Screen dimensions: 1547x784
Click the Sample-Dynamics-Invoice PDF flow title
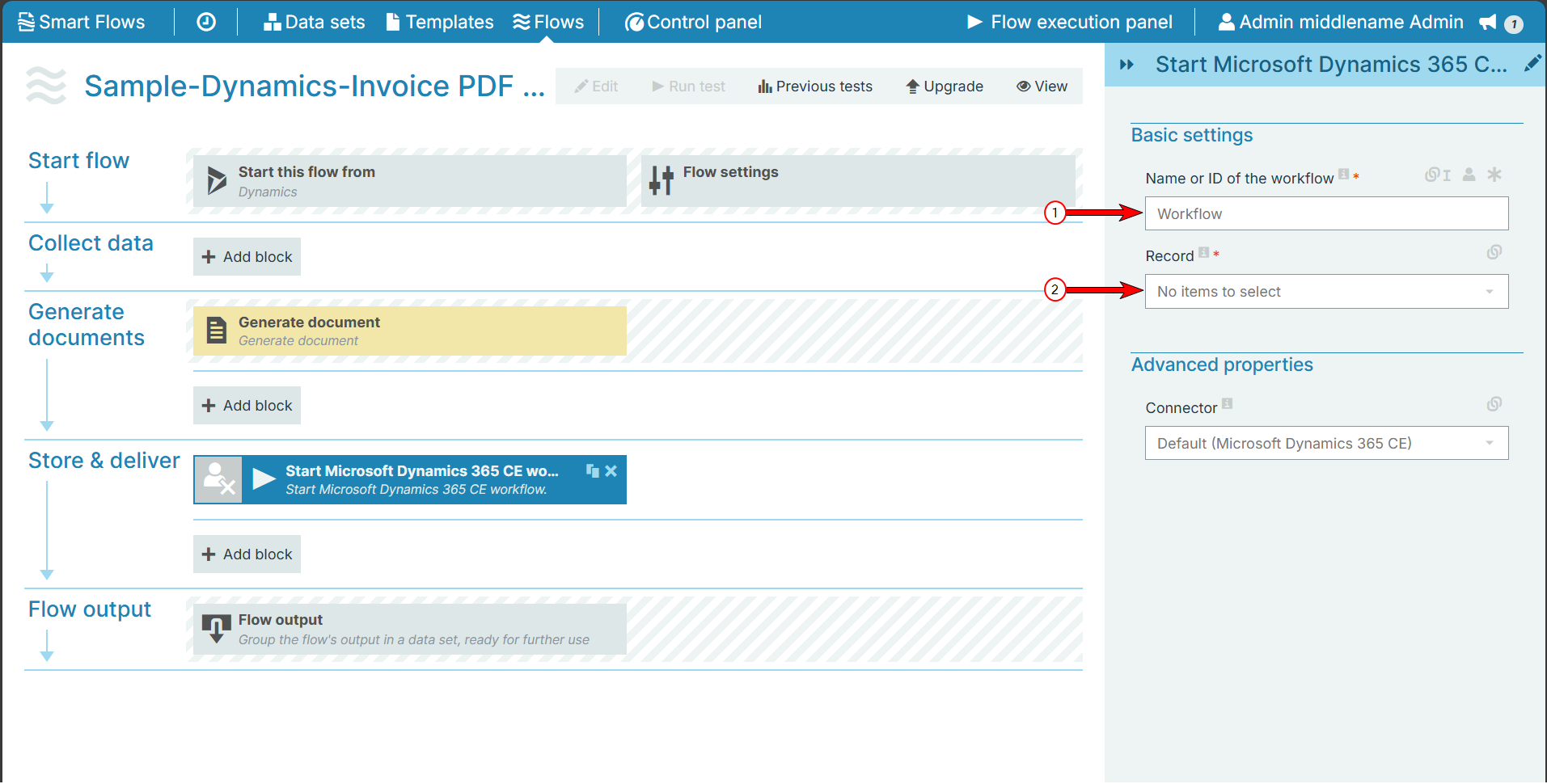click(x=315, y=86)
